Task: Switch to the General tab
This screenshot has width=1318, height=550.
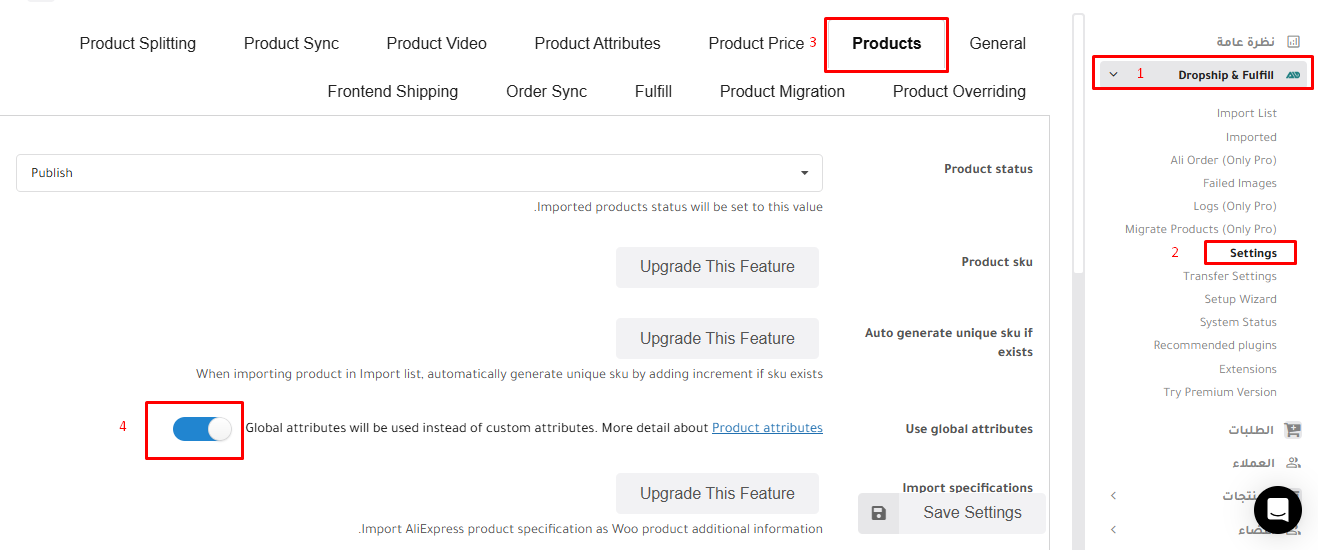Action: (997, 43)
